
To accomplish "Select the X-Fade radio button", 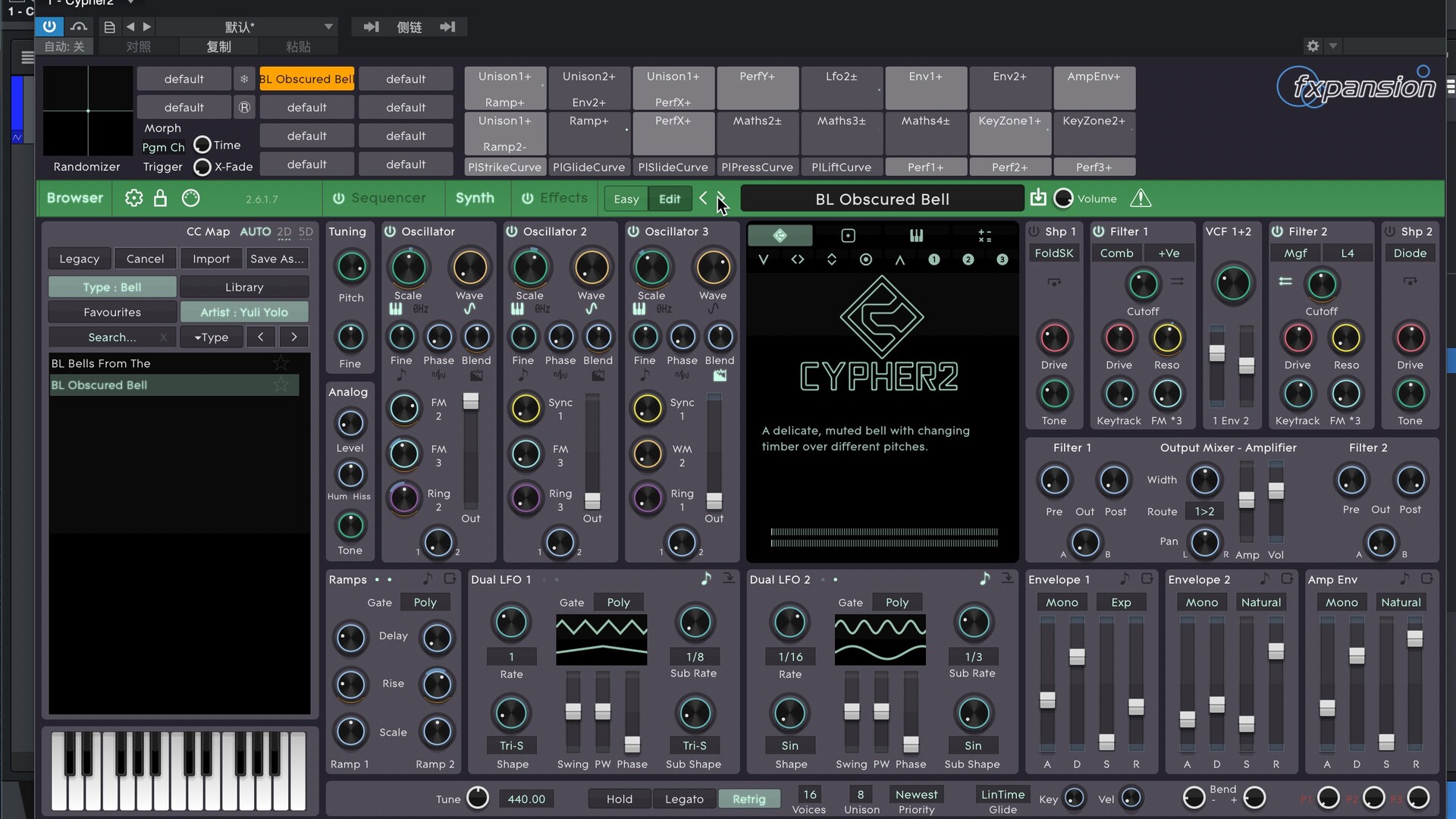I will pyautogui.click(x=202, y=166).
